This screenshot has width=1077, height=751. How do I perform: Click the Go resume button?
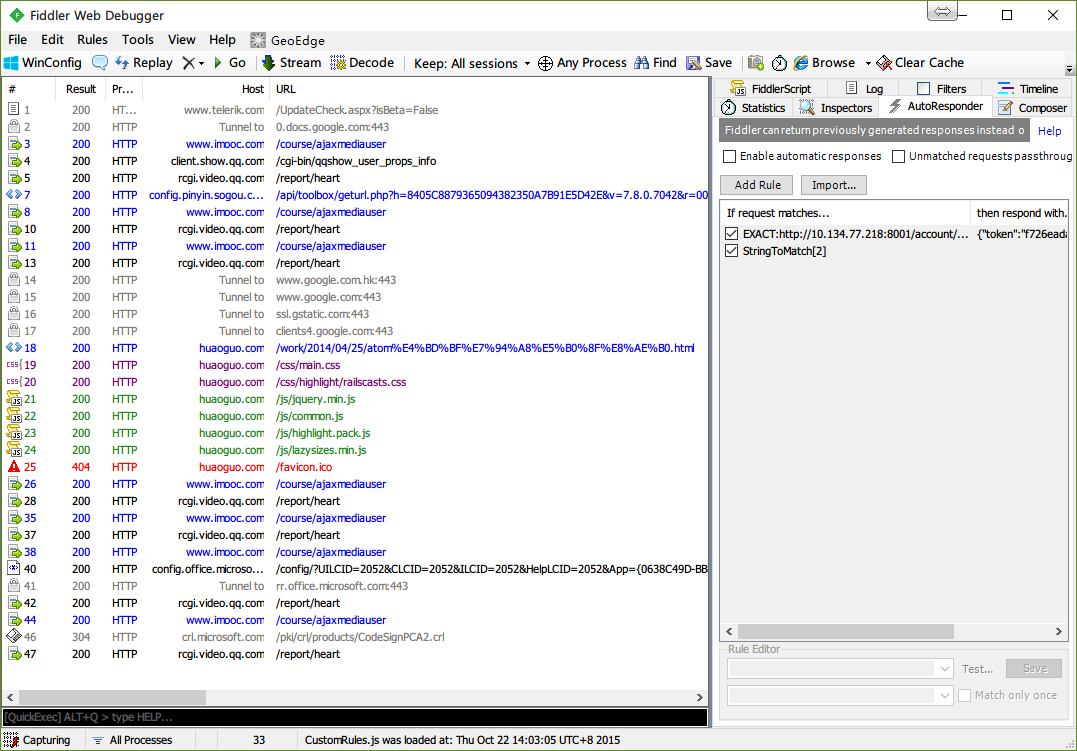[x=229, y=63]
